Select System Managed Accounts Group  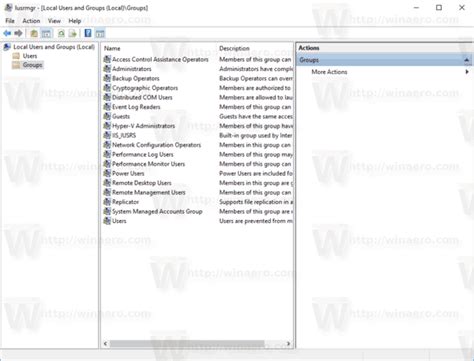[x=157, y=211]
